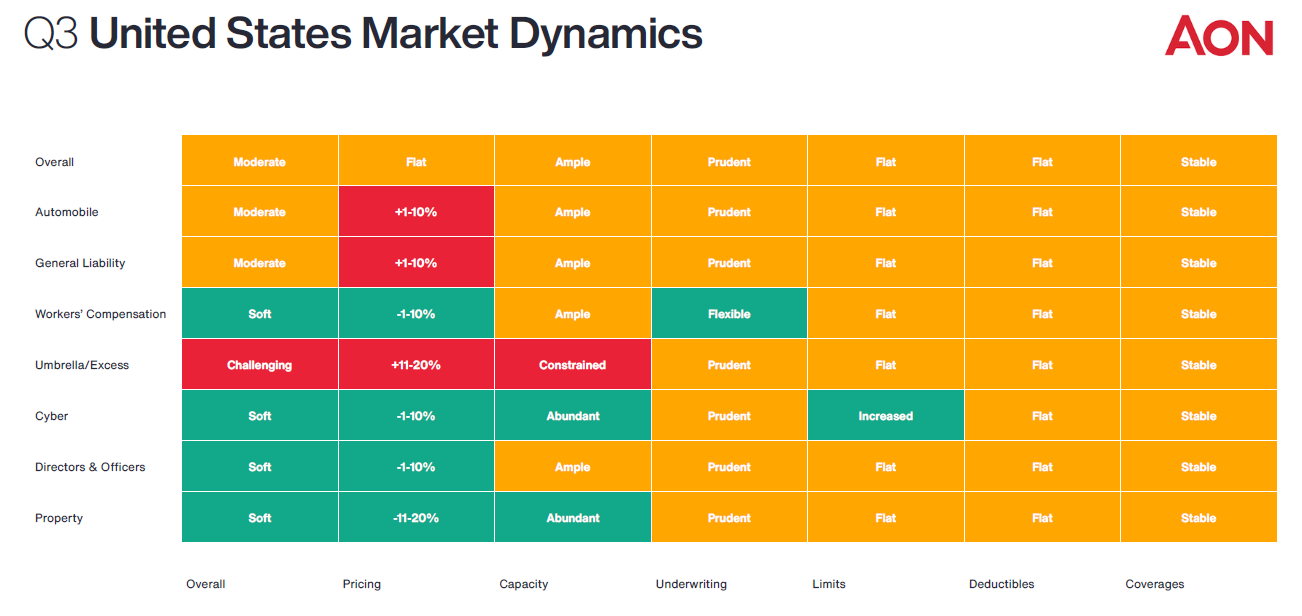
Task: Click the Directors & Officers row label
Action: point(90,467)
